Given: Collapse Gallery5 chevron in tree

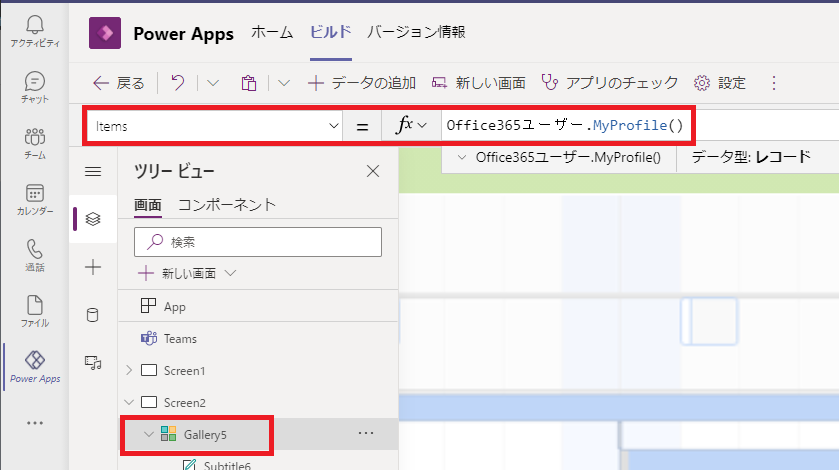Looking at the screenshot, I should pyautogui.click(x=149, y=434).
